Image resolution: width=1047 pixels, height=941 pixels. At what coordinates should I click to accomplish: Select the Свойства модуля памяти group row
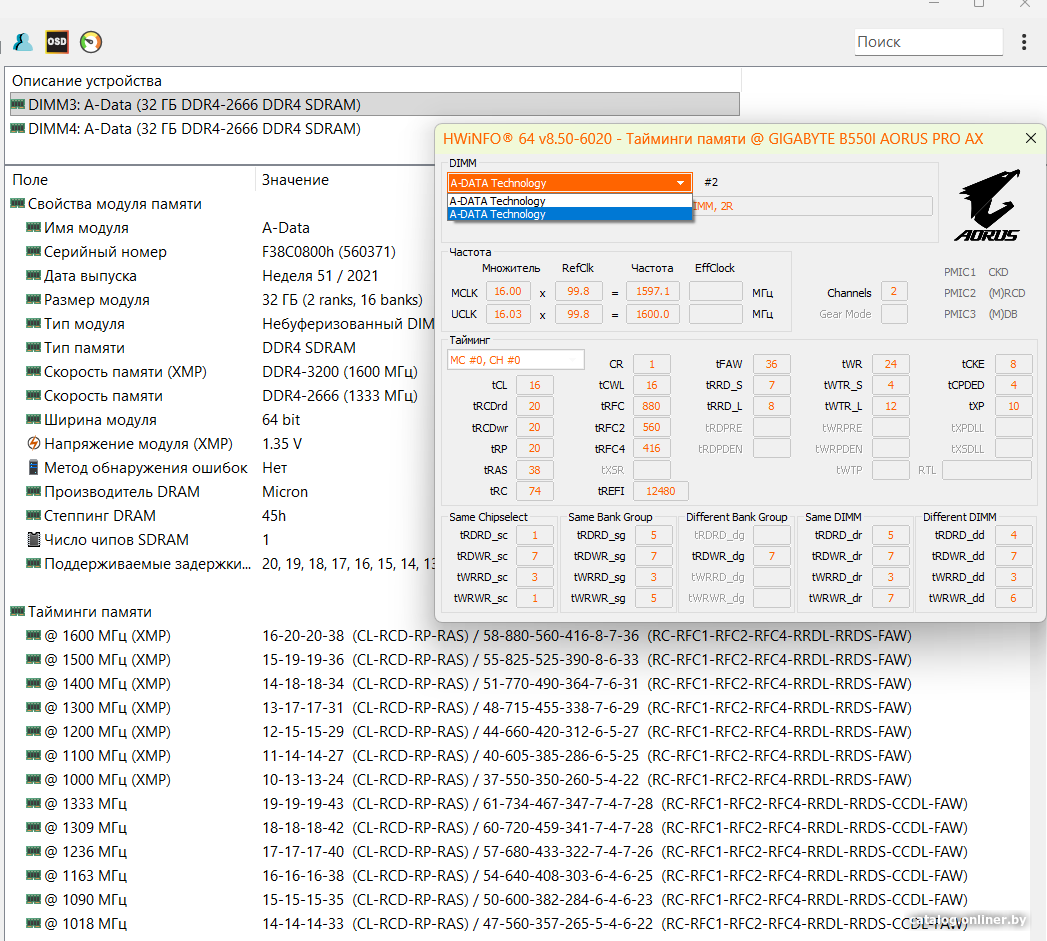click(x=106, y=204)
